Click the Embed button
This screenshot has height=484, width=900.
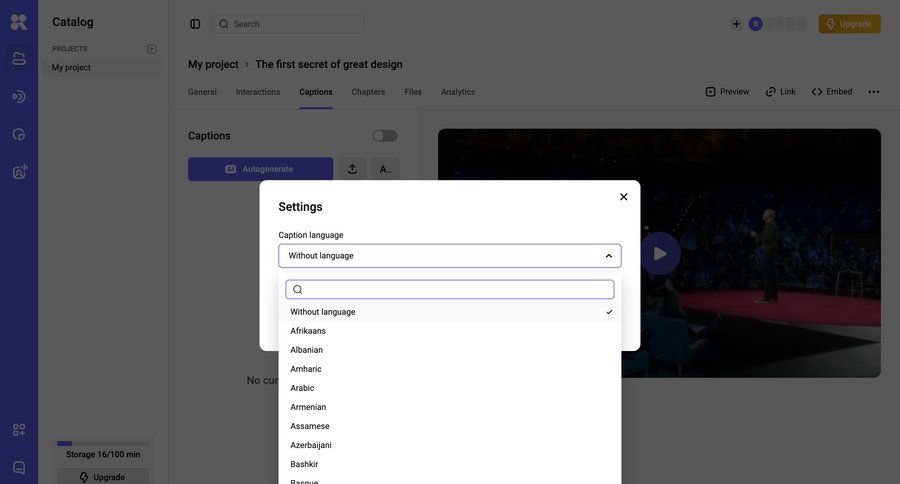pos(832,92)
